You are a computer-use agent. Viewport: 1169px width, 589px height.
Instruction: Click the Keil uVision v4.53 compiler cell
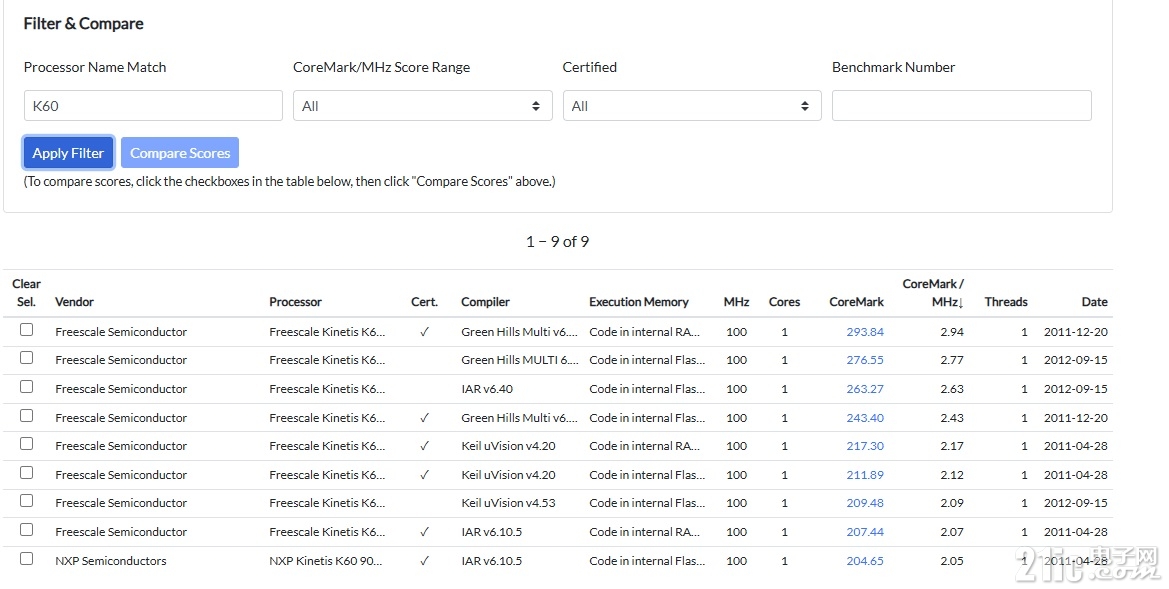[508, 503]
